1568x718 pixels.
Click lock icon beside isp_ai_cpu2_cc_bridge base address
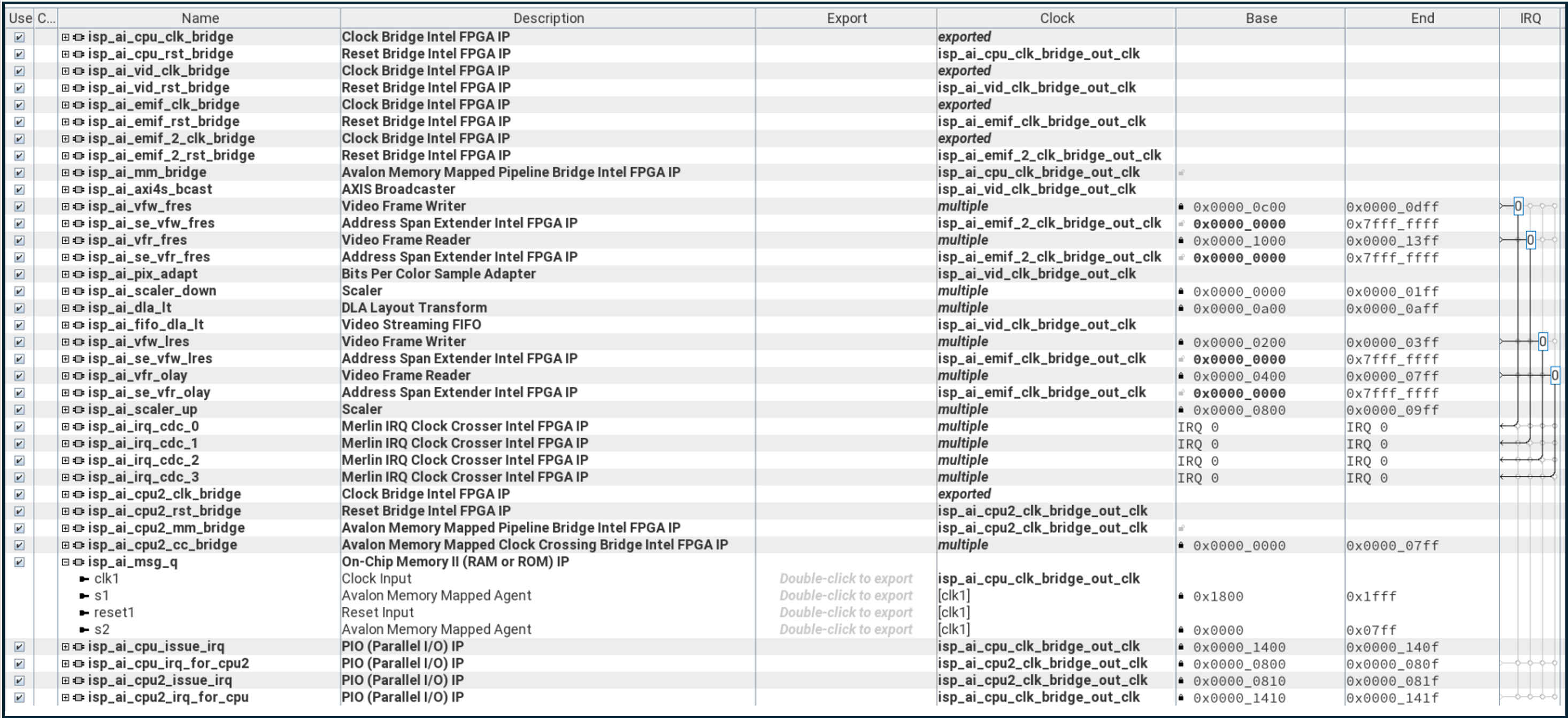pos(1181,545)
